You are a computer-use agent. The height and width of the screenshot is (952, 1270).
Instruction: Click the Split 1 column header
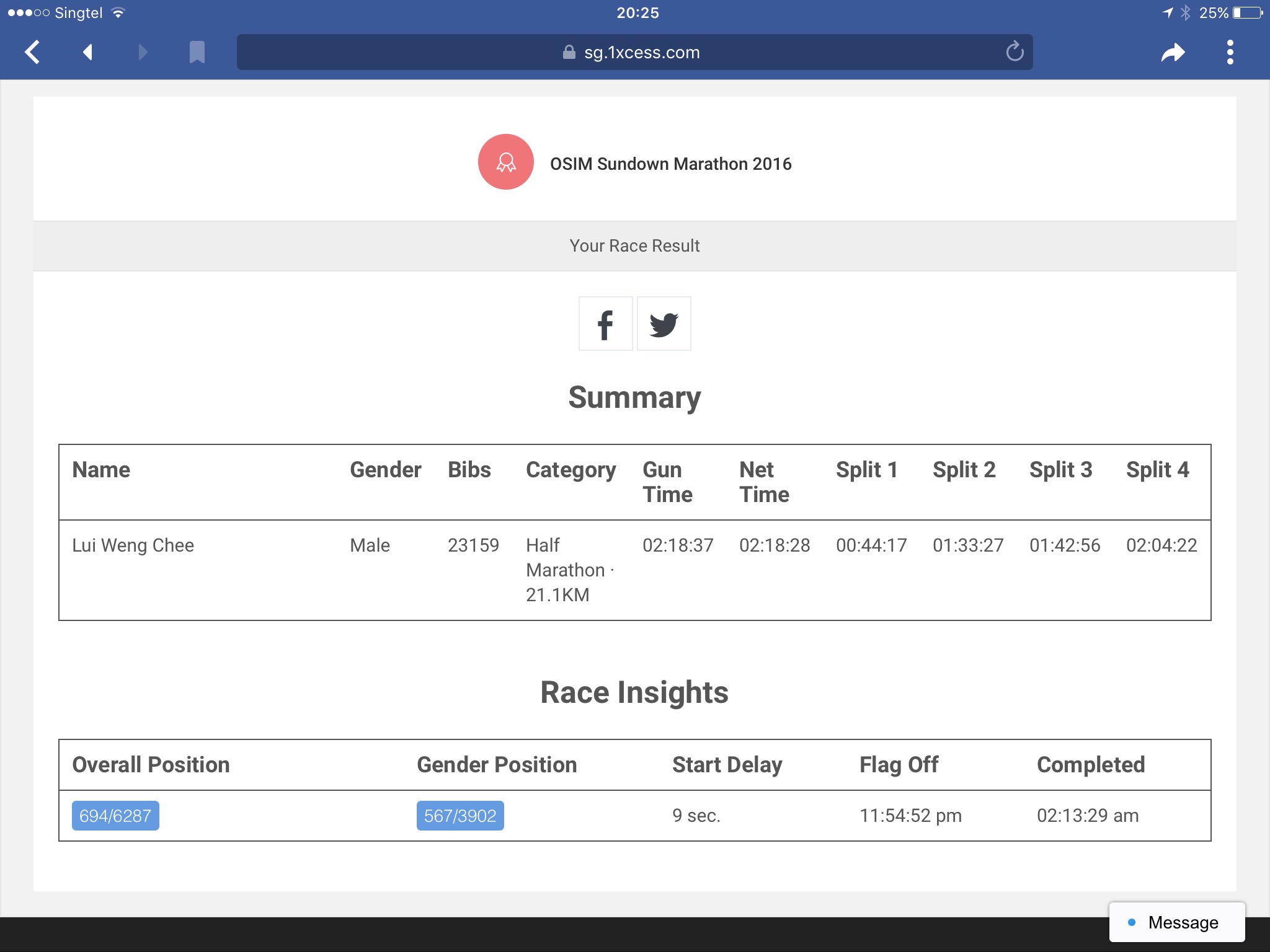click(867, 470)
